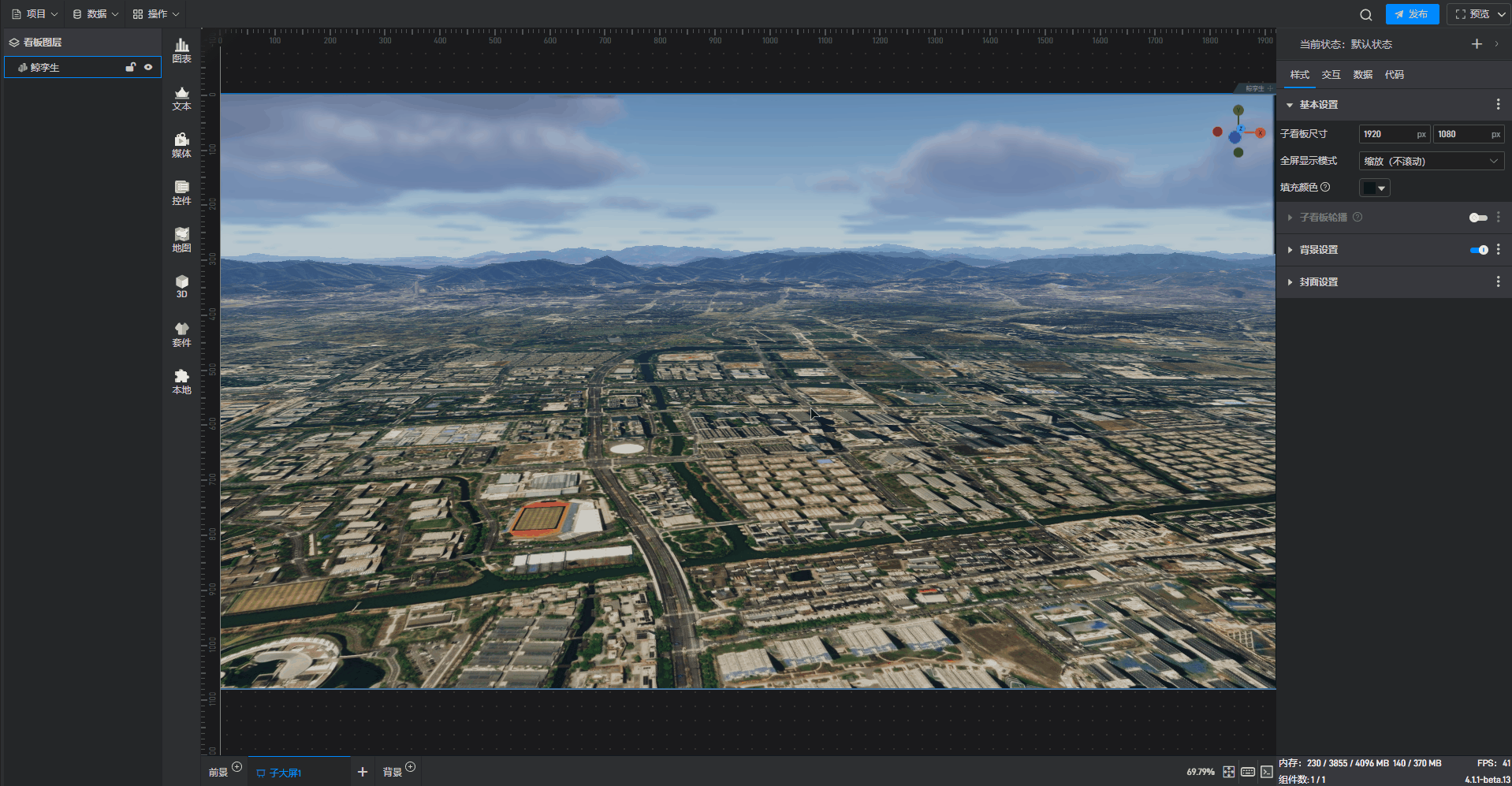Open the 控件 (controls) component panel
The width and height of the screenshot is (1512, 786).
tap(181, 193)
